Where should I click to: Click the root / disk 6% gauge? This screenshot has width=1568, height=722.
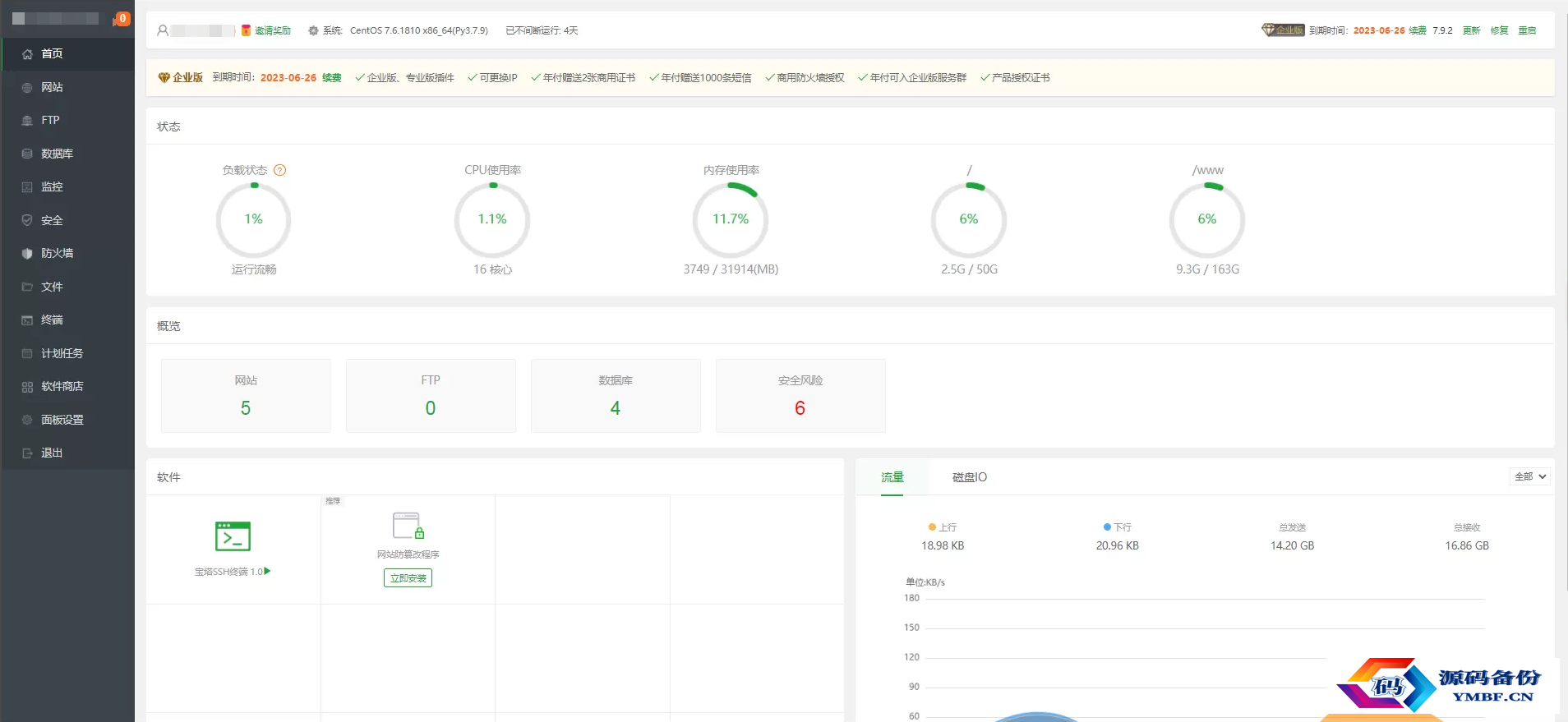tap(969, 219)
